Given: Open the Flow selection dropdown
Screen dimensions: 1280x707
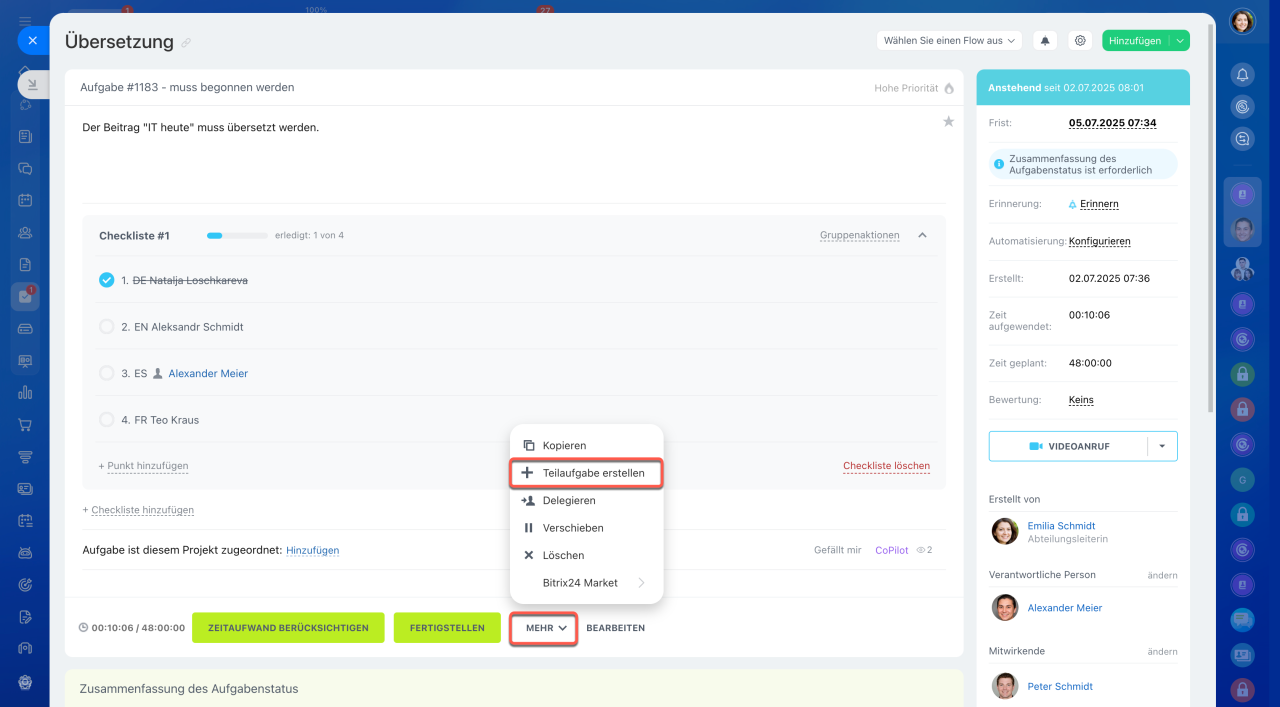Looking at the screenshot, I should point(949,41).
